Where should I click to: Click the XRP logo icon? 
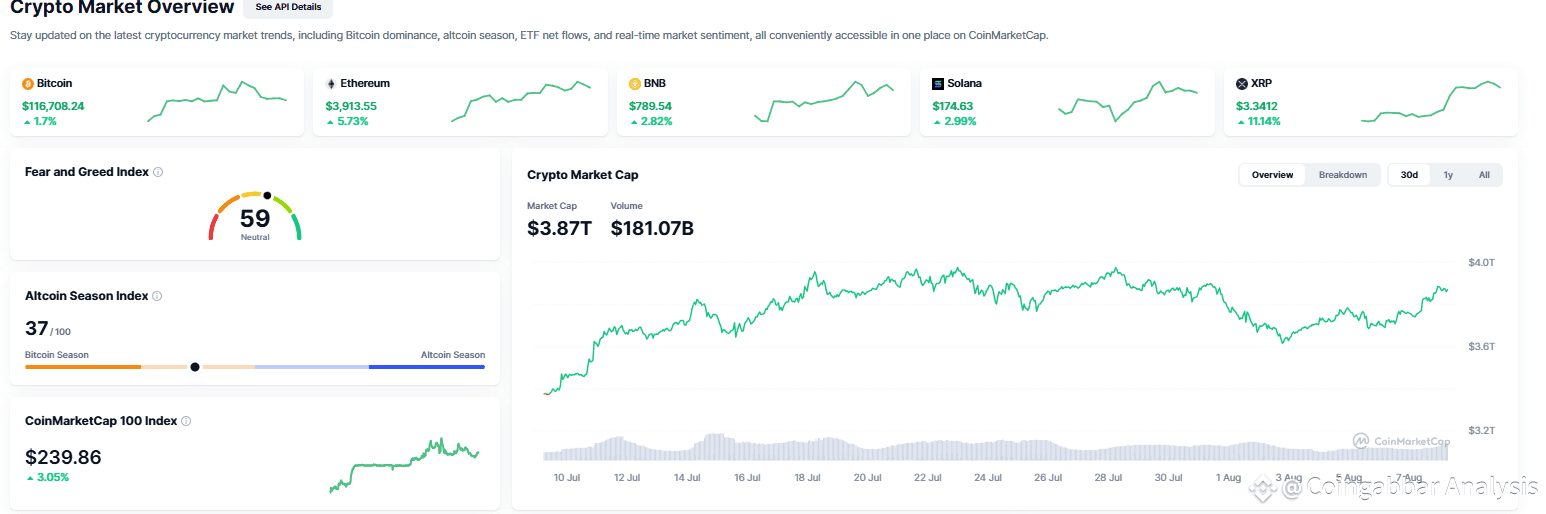click(x=1242, y=84)
